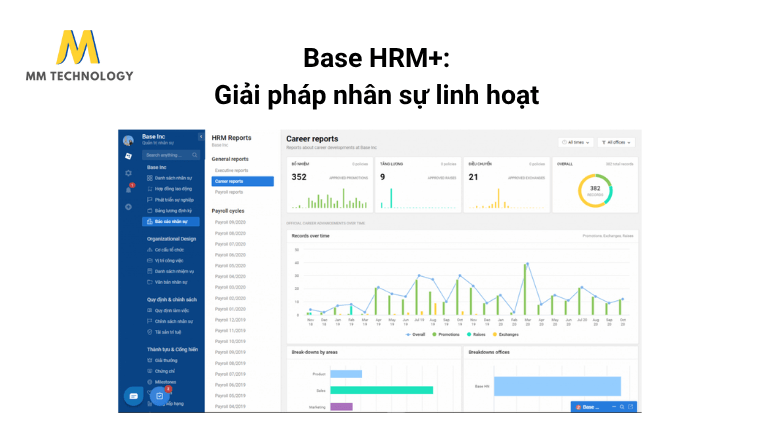Viewport: 760px width, 430px height.
Task: Toggle the 'Overall' legend series
Action: (415, 334)
